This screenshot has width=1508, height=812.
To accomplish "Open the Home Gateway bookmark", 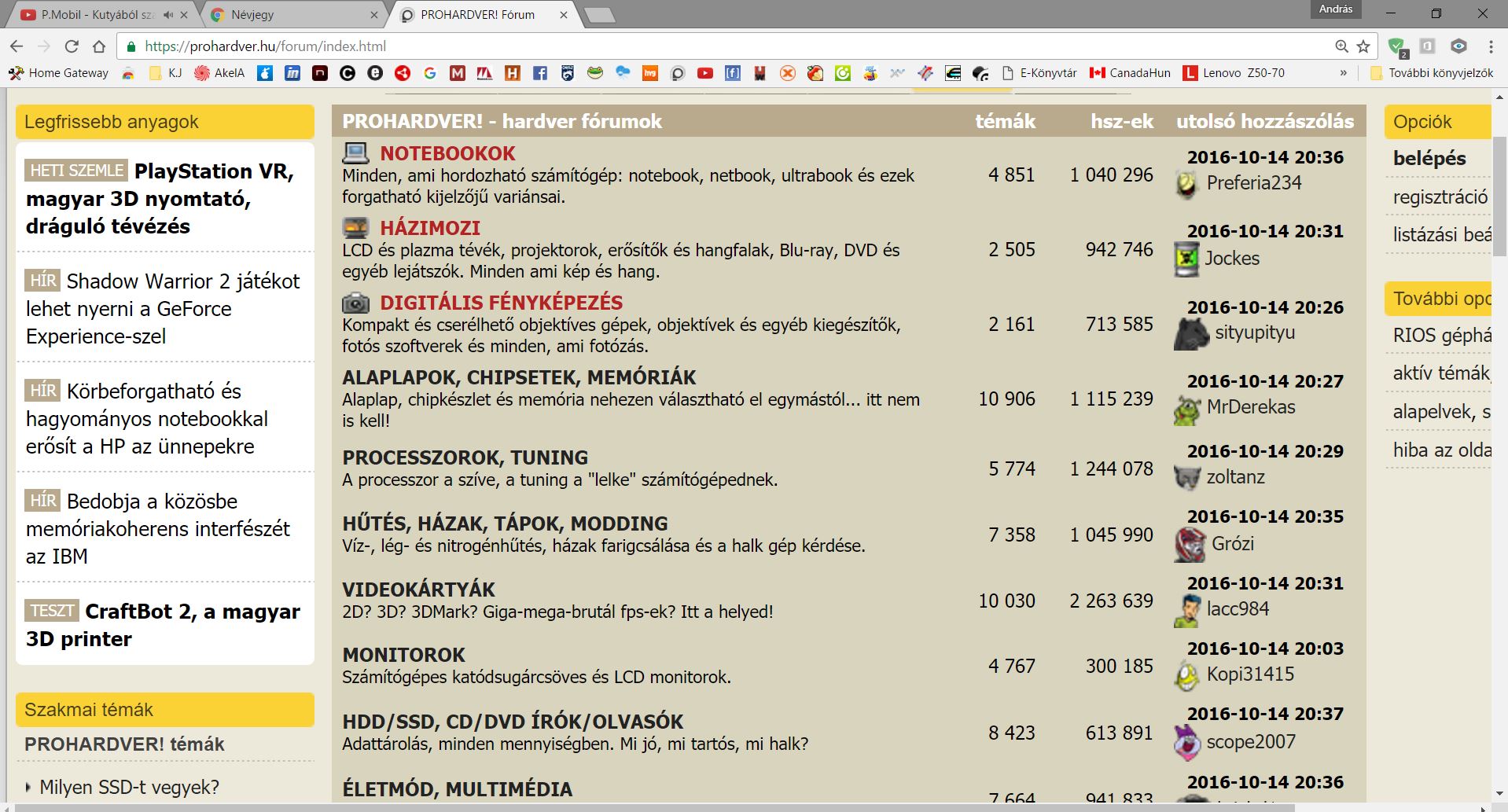I will pos(59,73).
